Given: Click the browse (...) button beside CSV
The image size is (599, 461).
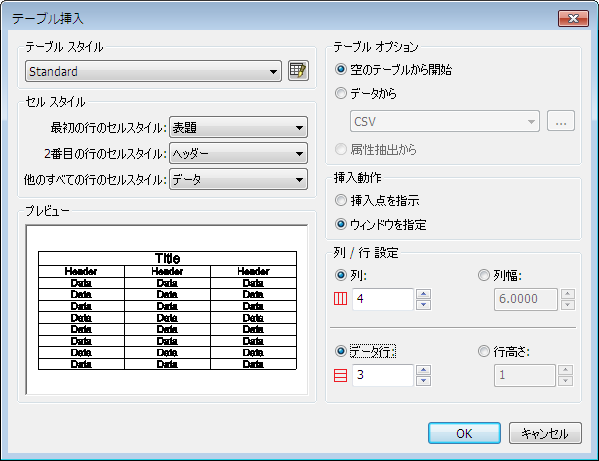Looking at the screenshot, I should coord(560,121).
